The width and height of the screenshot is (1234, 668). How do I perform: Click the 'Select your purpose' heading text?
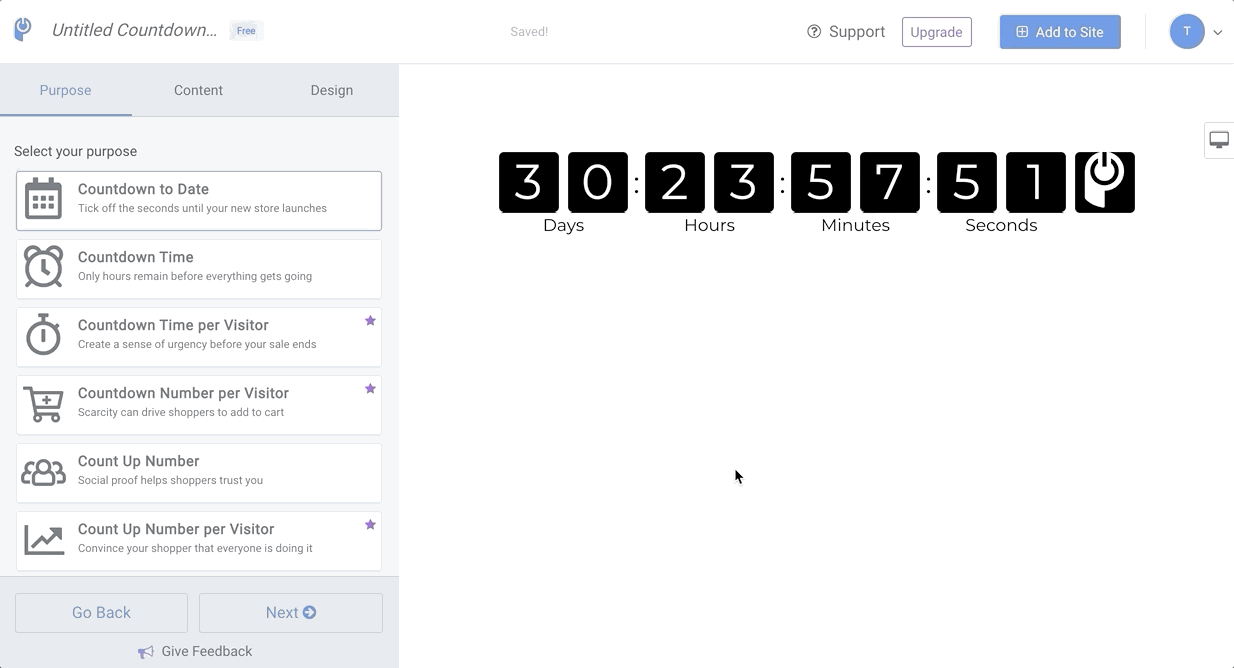tap(75, 151)
